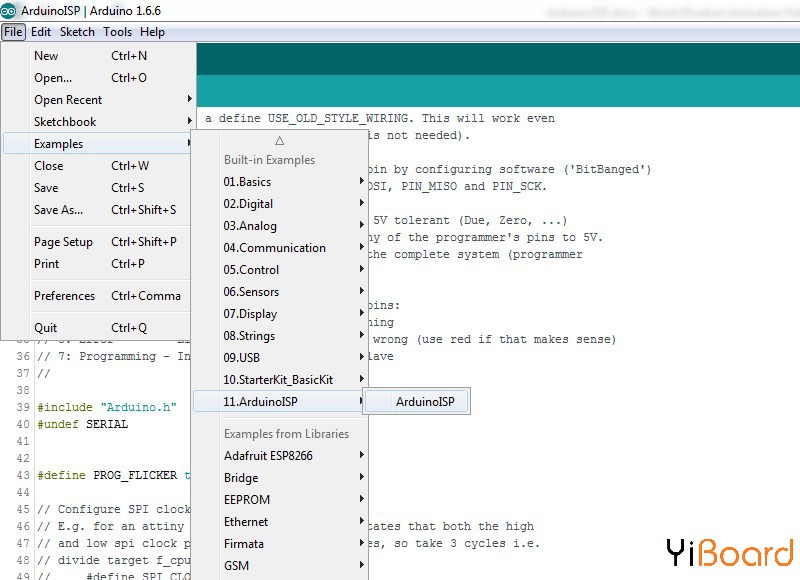The height and width of the screenshot is (580, 800).
Task: Open the 10.StarterKit_BasicKit submenu
Action: pos(280,380)
